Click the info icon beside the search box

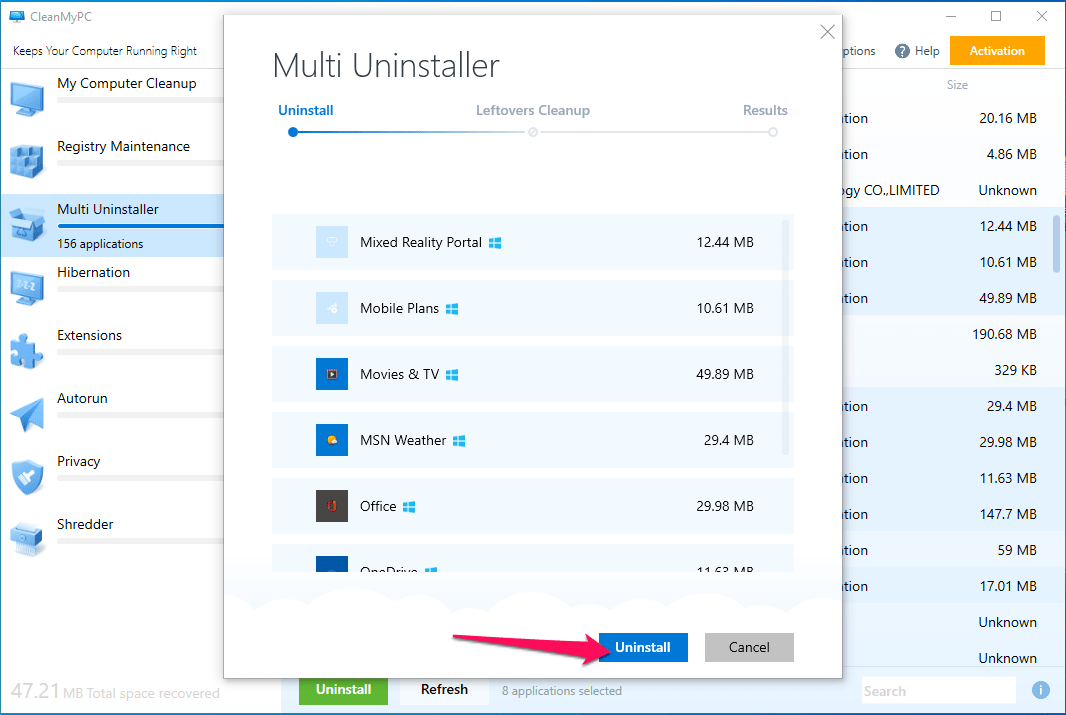click(1040, 690)
